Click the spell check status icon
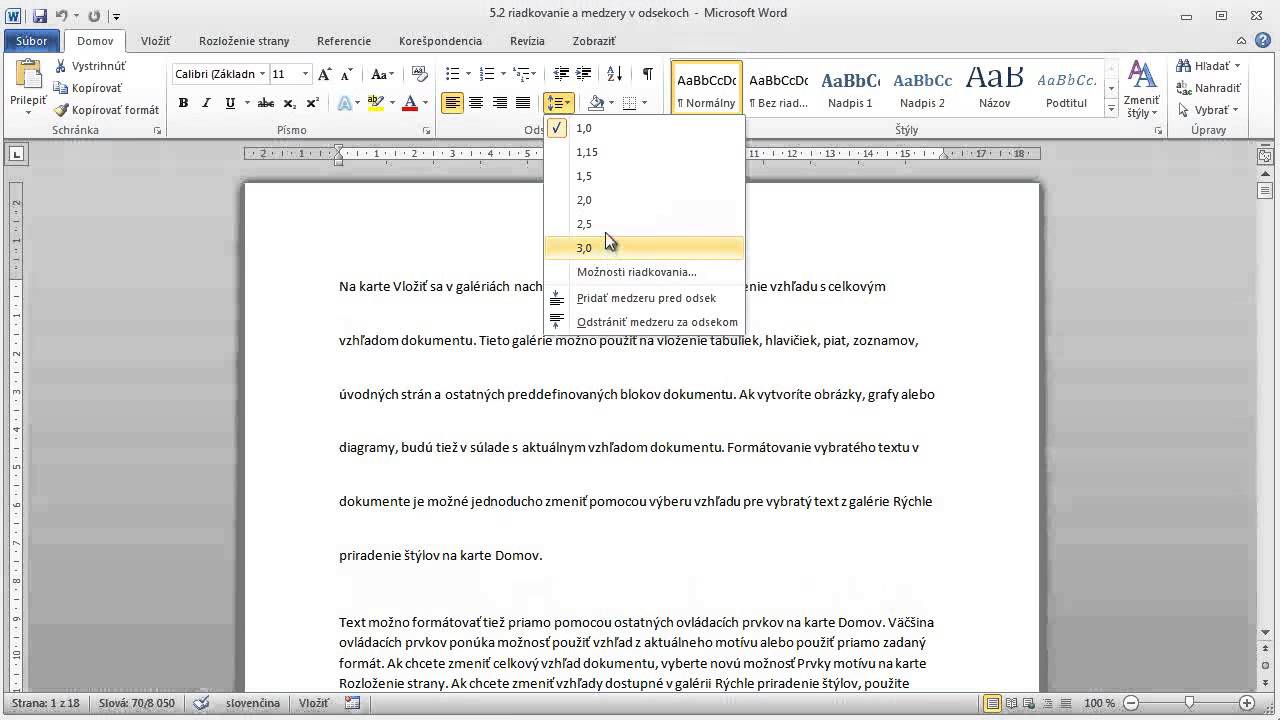This screenshot has height=720, width=1280. coord(202,703)
